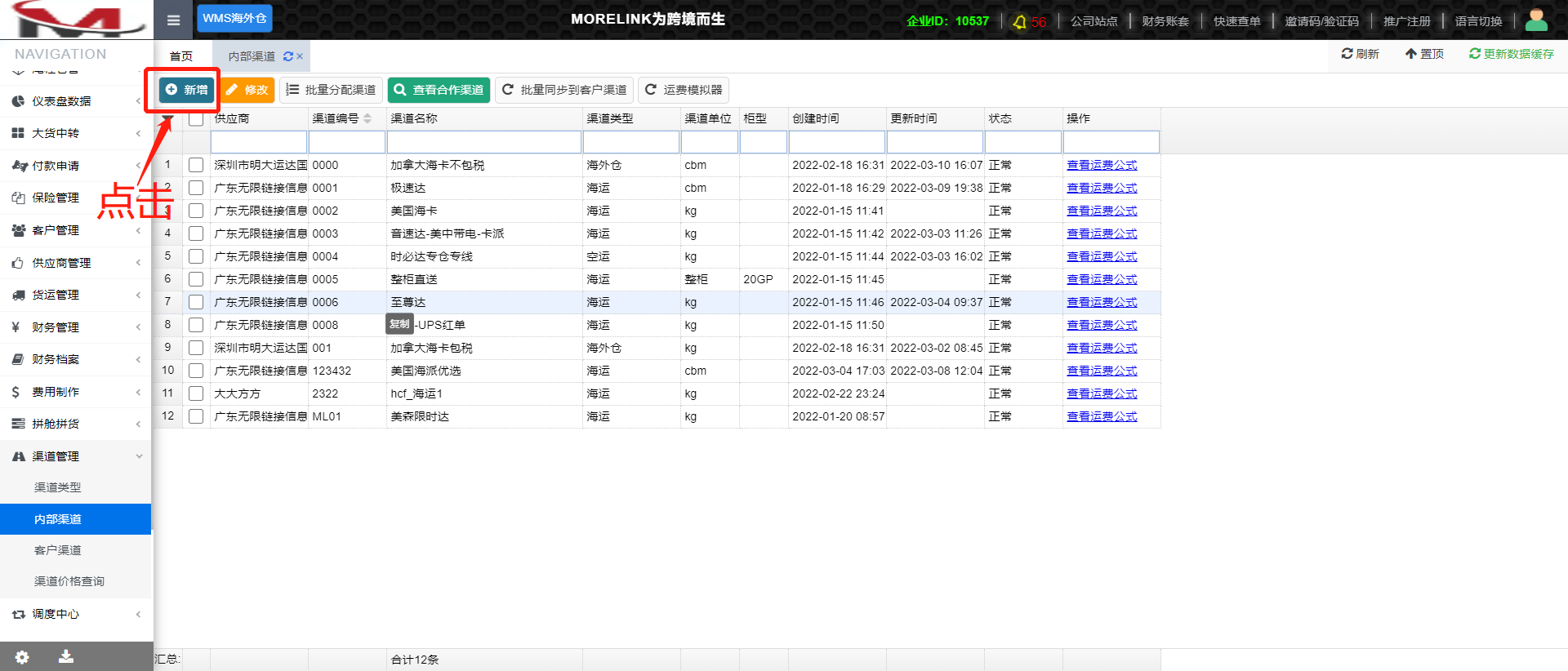Select checkbox for row 1 channel 0000
Screen dimensions: 1568x671
(196, 165)
